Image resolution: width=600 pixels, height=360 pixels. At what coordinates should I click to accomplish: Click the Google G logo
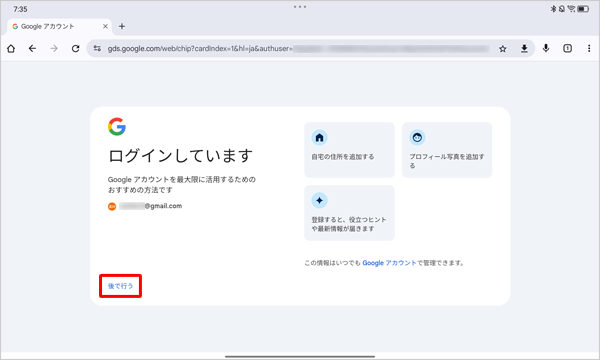(x=117, y=127)
